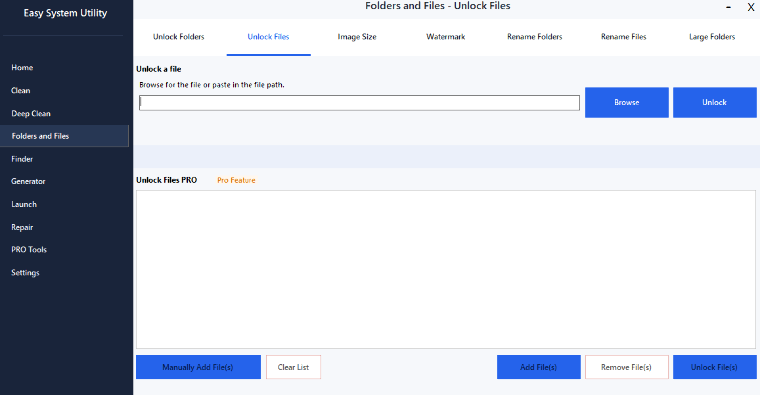Click the Manually Add File(s) button

click(198, 367)
